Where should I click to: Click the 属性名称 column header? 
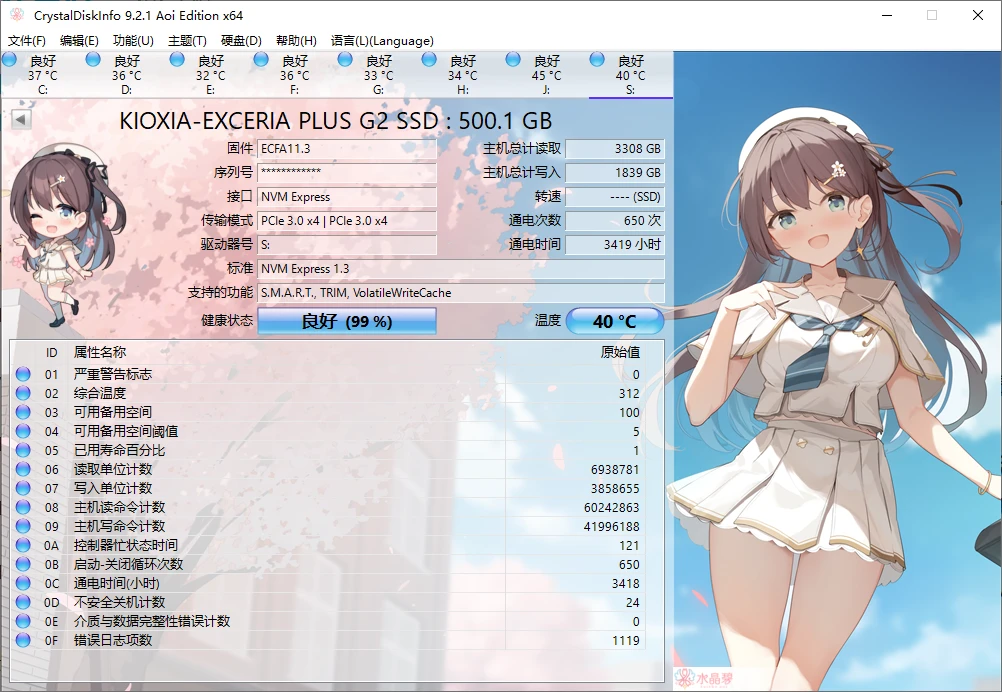click(100, 352)
